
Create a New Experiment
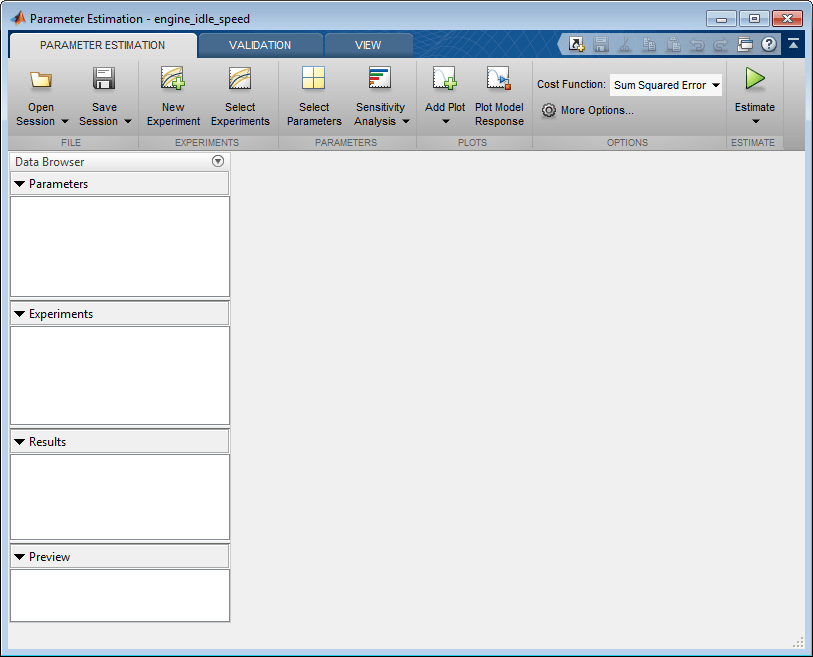pyautogui.click(x=173, y=96)
